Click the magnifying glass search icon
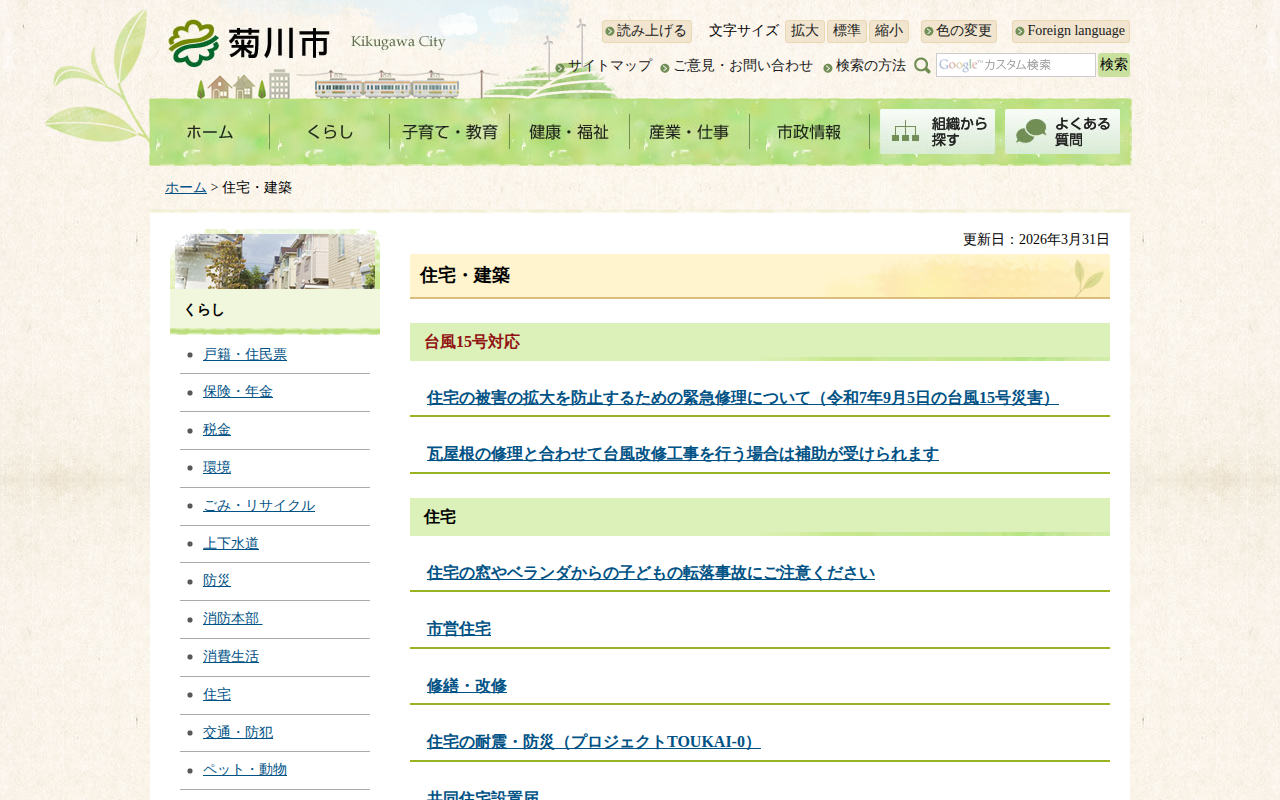Screen dimensions: 1280x800 coord(922,66)
